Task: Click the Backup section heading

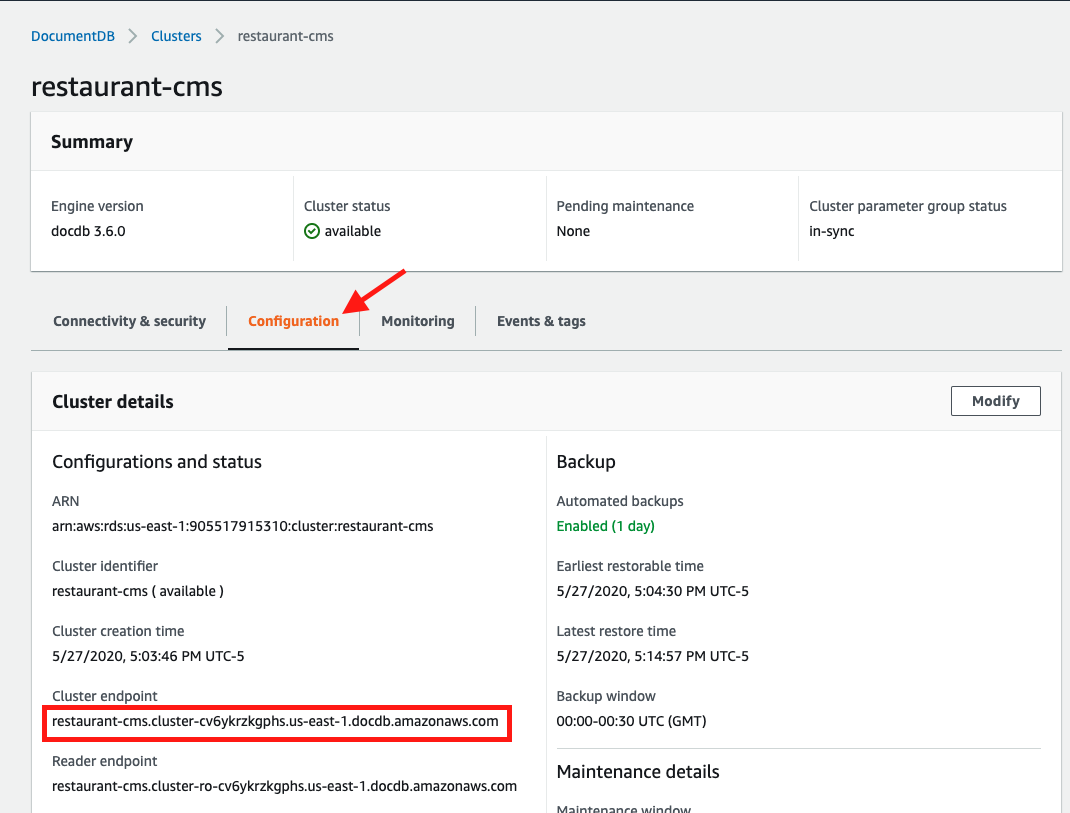Action: pos(586,462)
